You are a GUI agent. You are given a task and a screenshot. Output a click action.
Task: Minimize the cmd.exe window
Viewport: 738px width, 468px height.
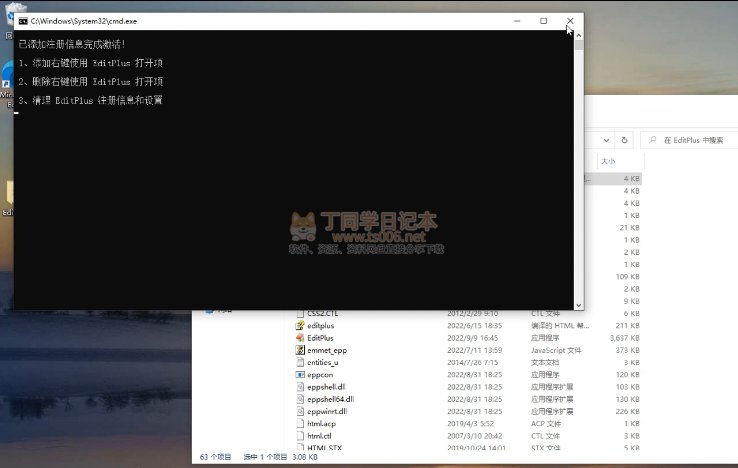point(517,21)
